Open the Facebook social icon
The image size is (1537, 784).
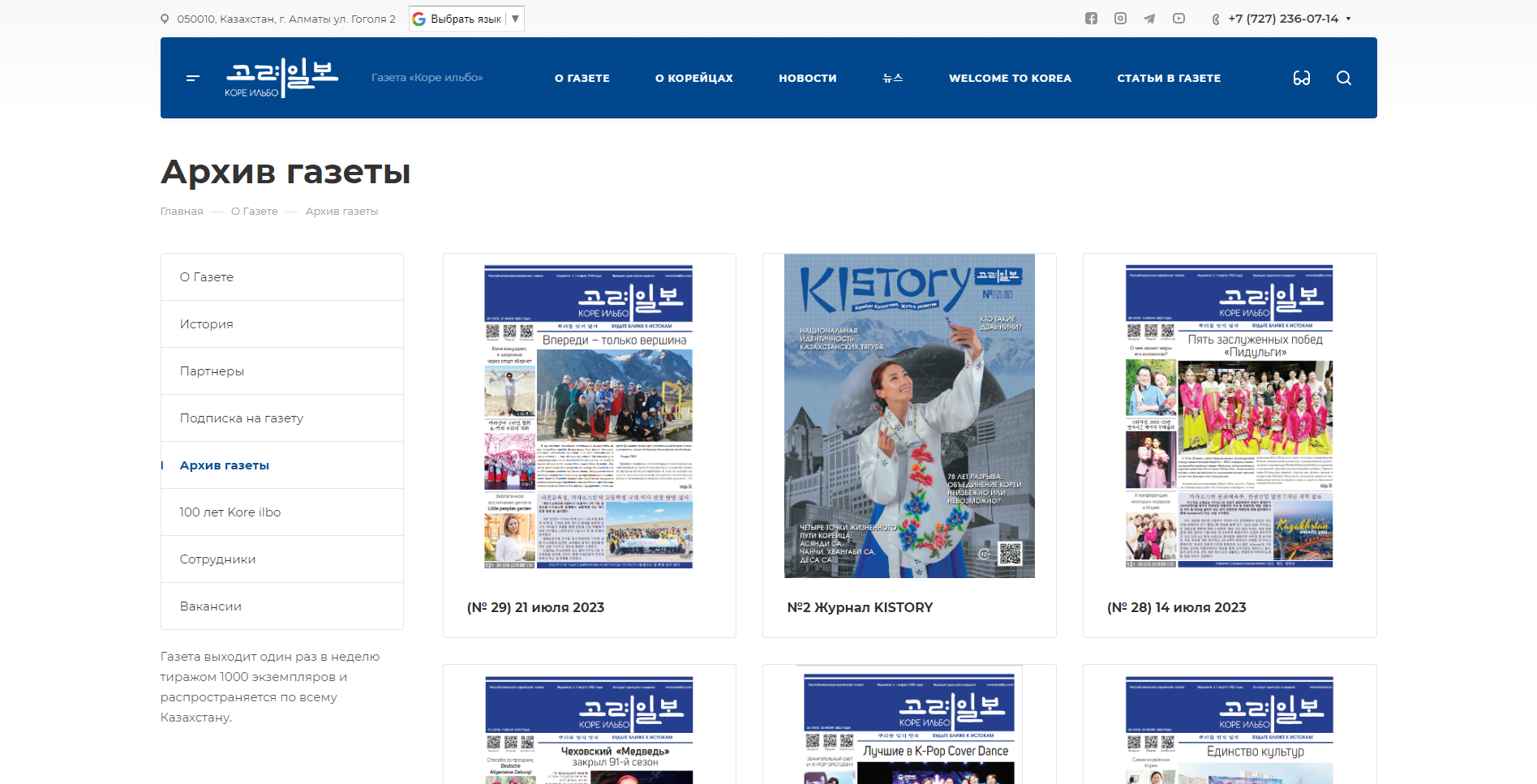coord(1091,19)
